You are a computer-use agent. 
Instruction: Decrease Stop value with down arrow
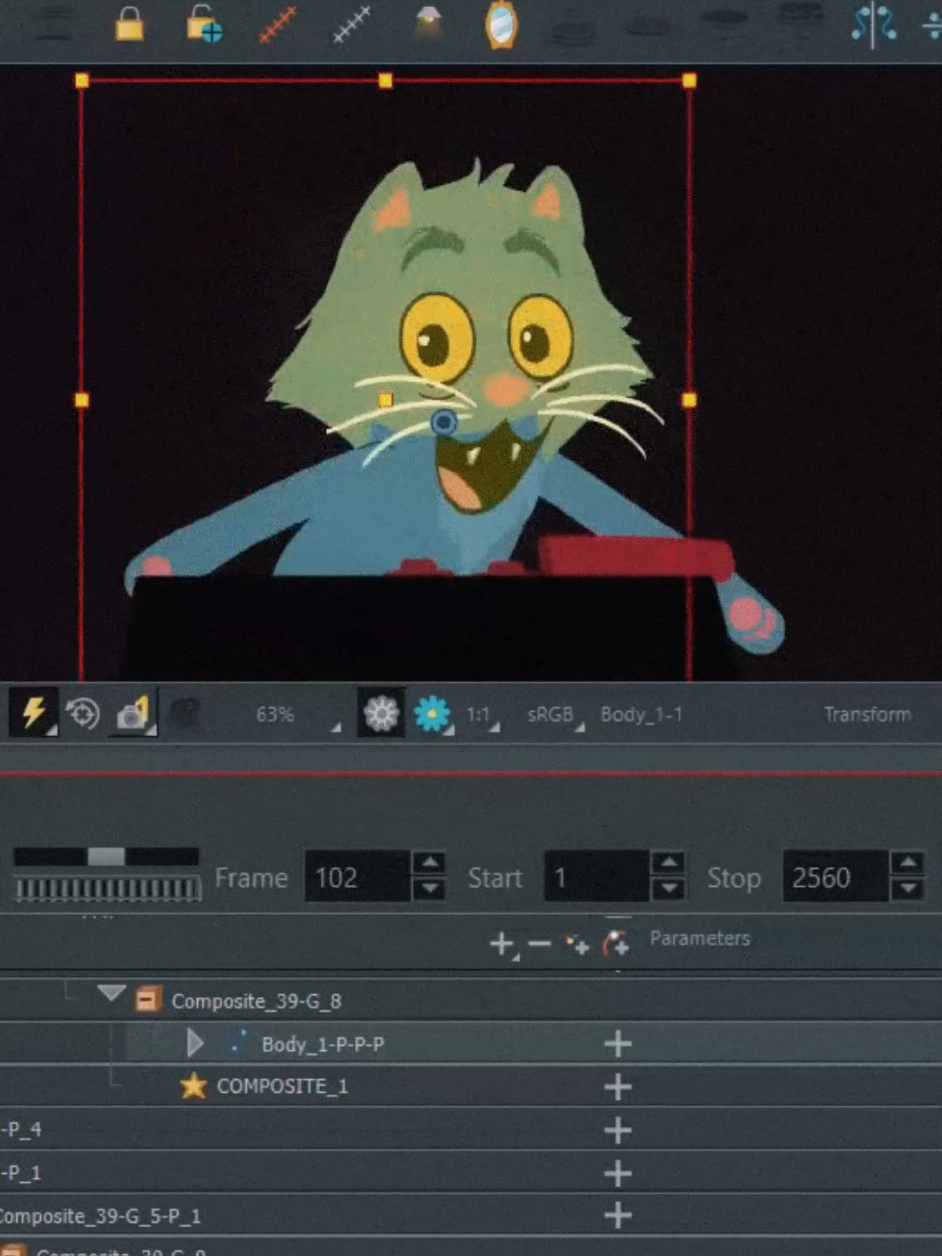coord(907,889)
